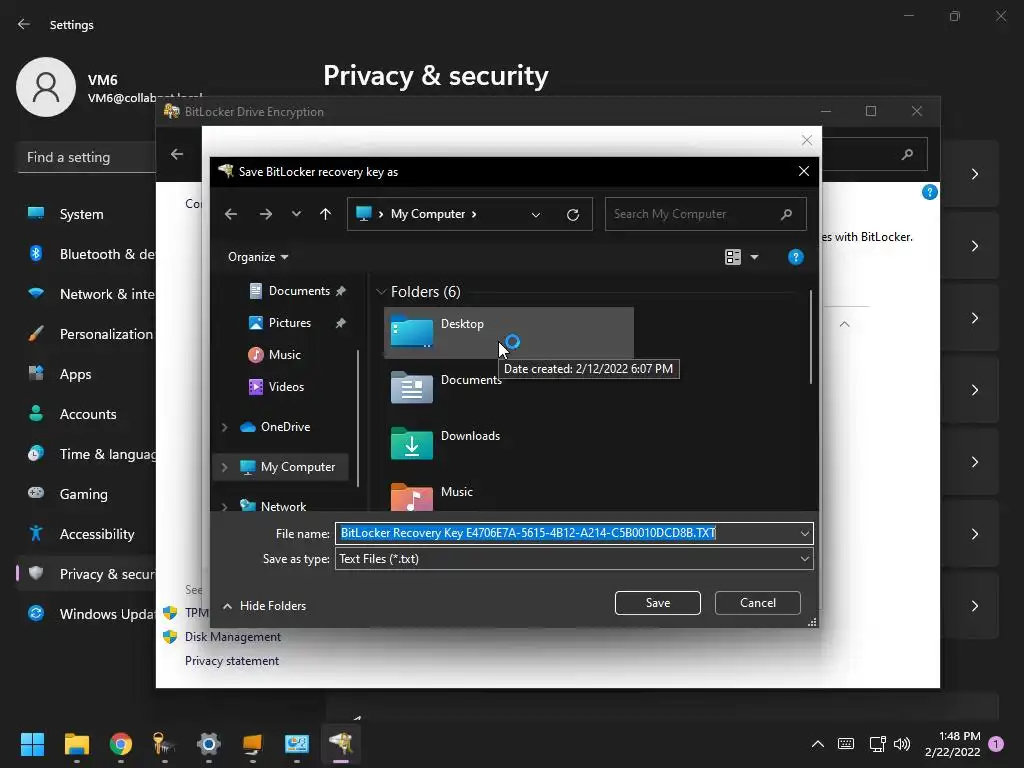
Task: Click the VM6 user profile picture
Action: point(46,87)
